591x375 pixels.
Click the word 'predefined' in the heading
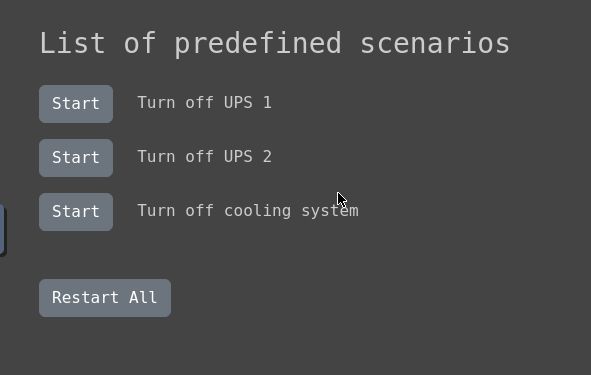click(x=258, y=44)
